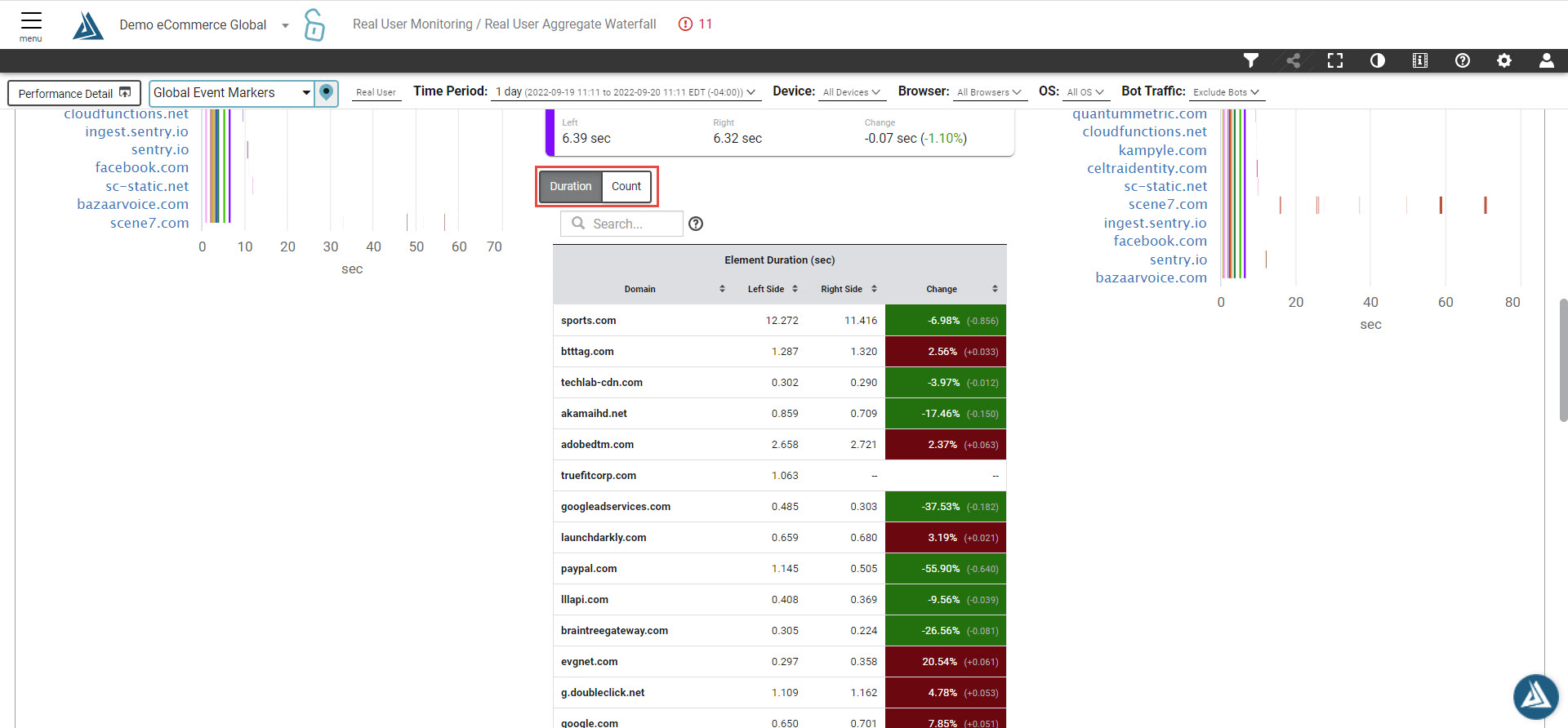This screenshot has height=728, width=1568.
Task: Open the Device All Devices dropdown
Action: coord(852,92)
